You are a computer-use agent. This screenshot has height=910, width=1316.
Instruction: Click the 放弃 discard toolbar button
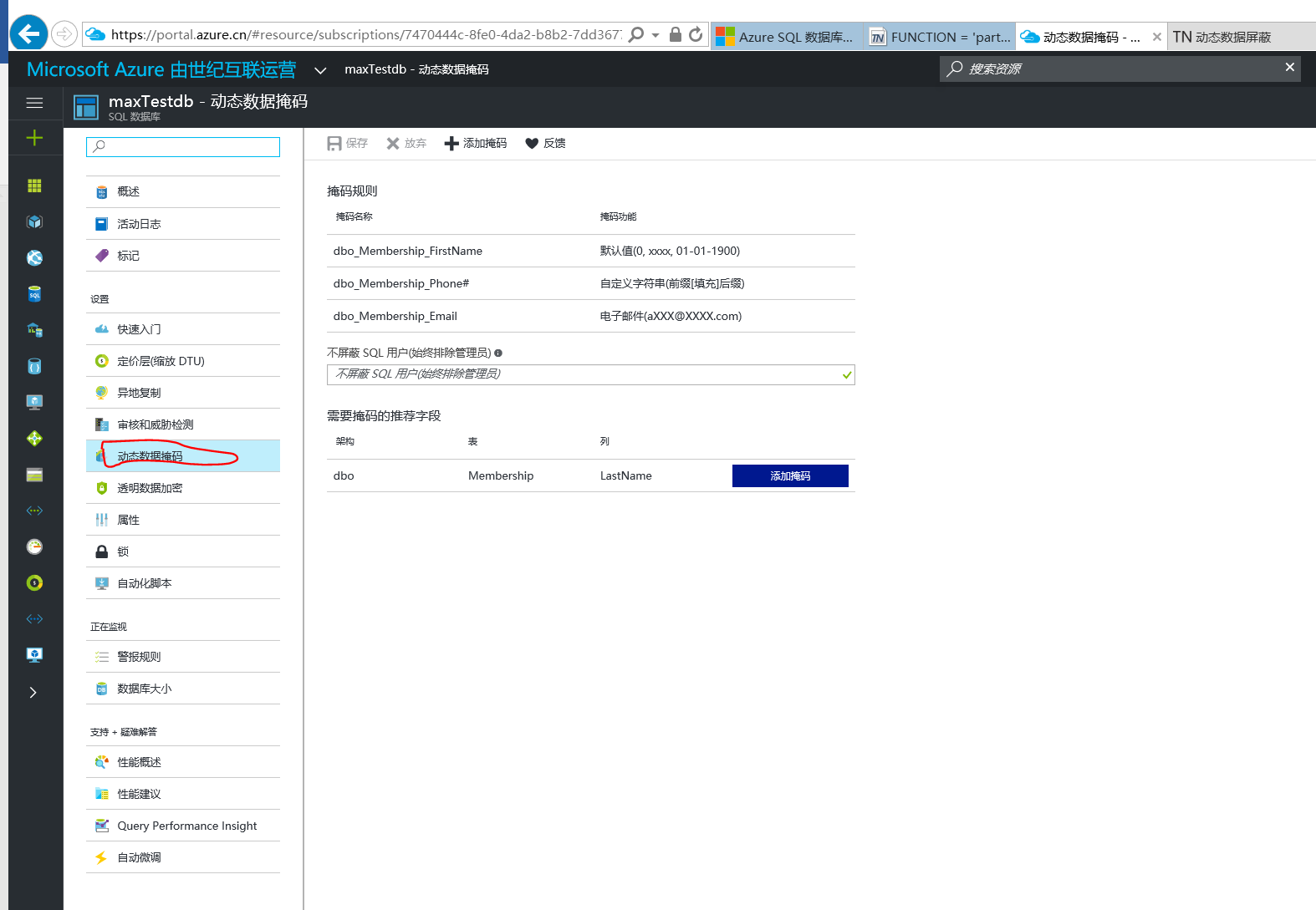(406, 144)
